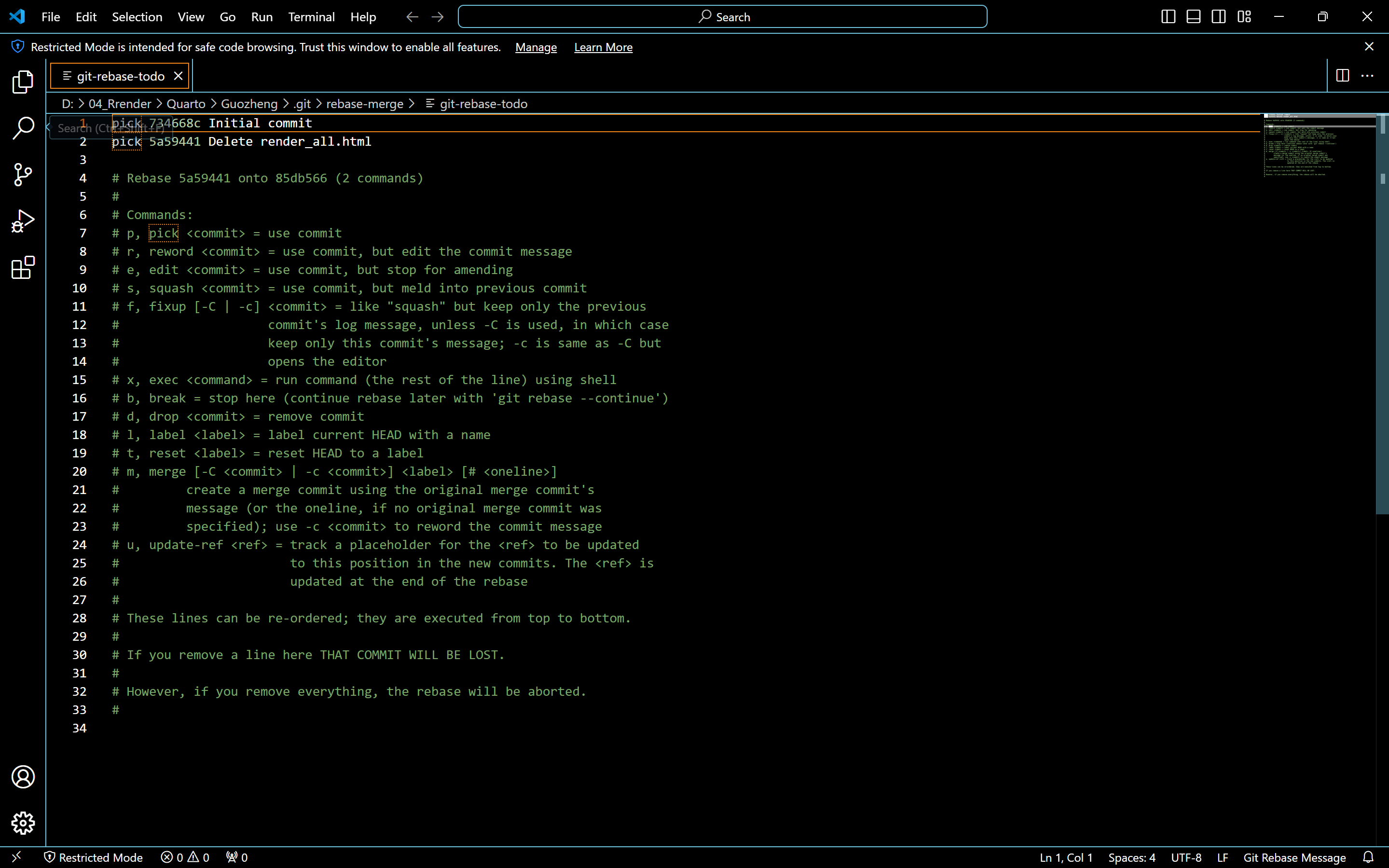The image size is (1389, 868).
Task: Open the Search view in activity bar
Action: [23, 128]
